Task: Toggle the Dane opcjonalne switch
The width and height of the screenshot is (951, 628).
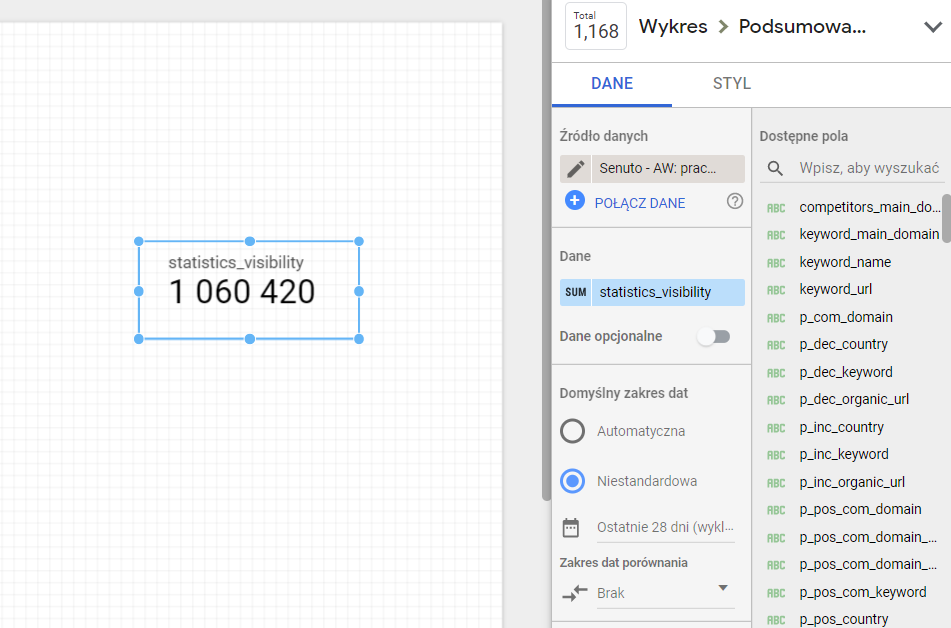Action: pos(713,337)
